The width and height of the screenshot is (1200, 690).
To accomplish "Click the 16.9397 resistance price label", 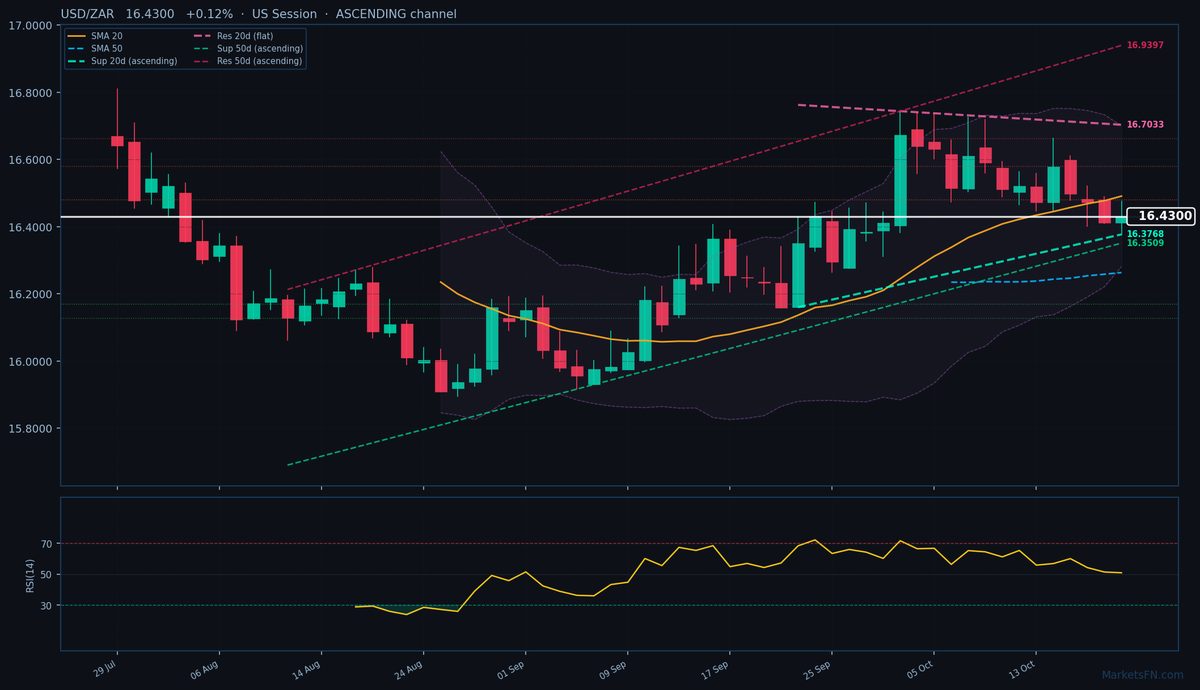I will tap(1145, 46).
